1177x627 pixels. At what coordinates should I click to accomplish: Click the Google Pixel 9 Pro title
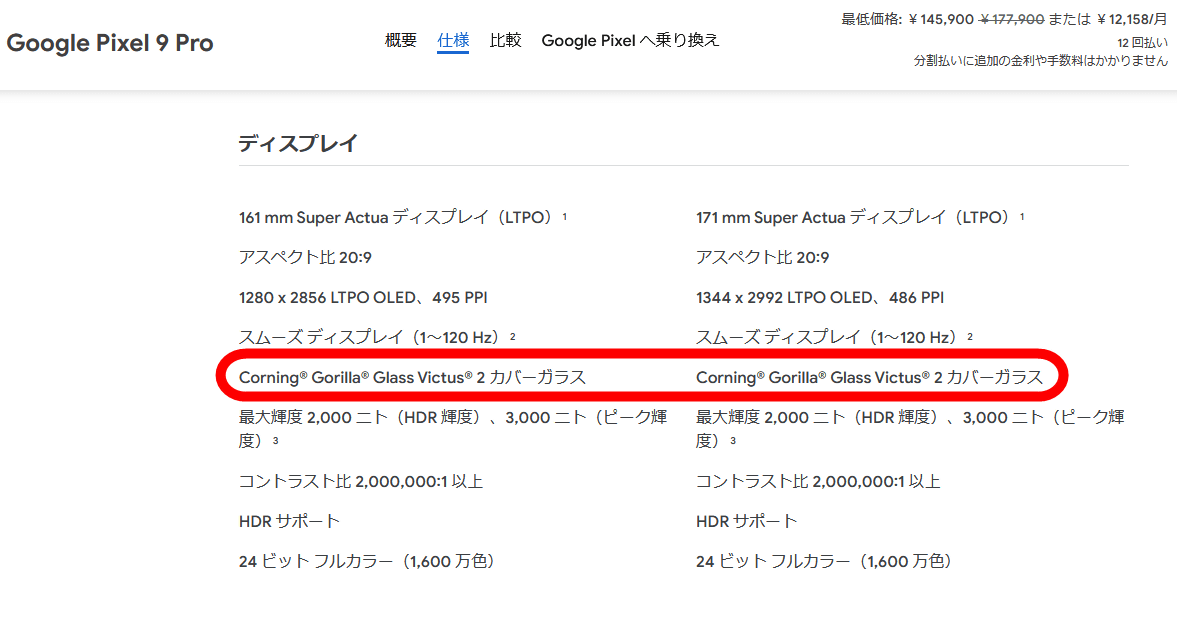pyautogui.click(x=110, y=43)
